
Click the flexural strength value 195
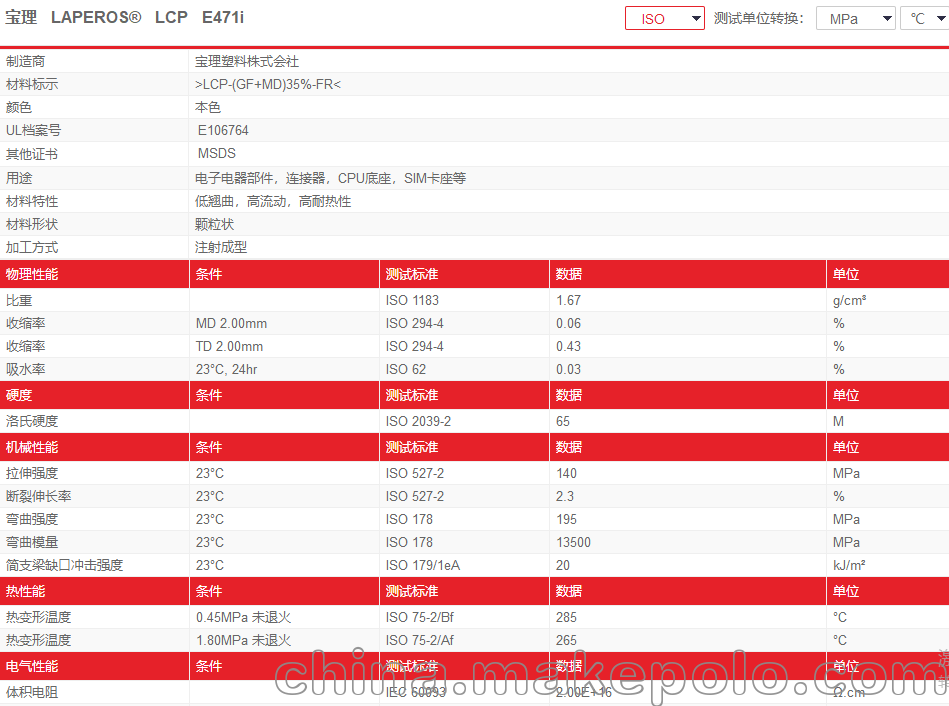(x=566, y=520)
